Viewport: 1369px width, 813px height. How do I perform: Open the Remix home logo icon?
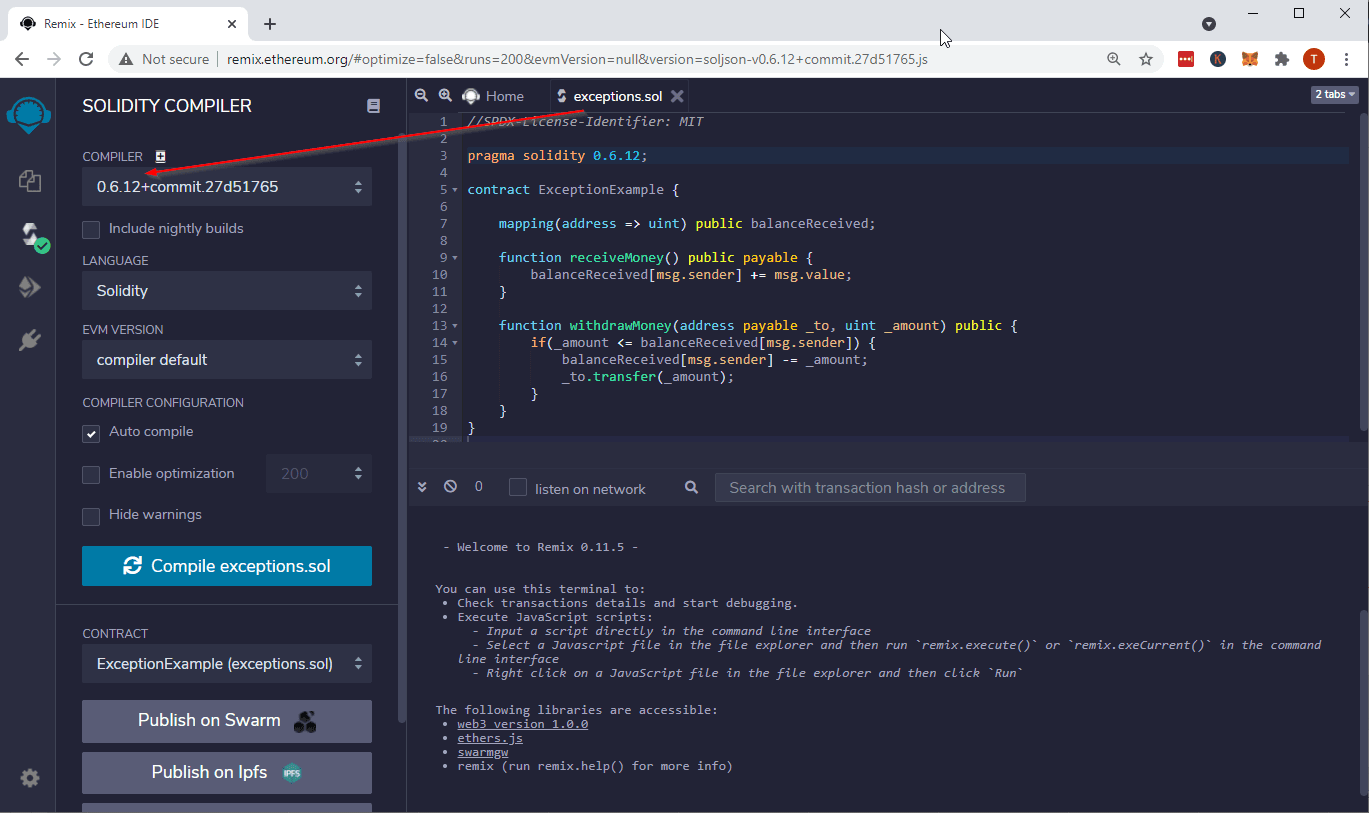tap(28, 116)
